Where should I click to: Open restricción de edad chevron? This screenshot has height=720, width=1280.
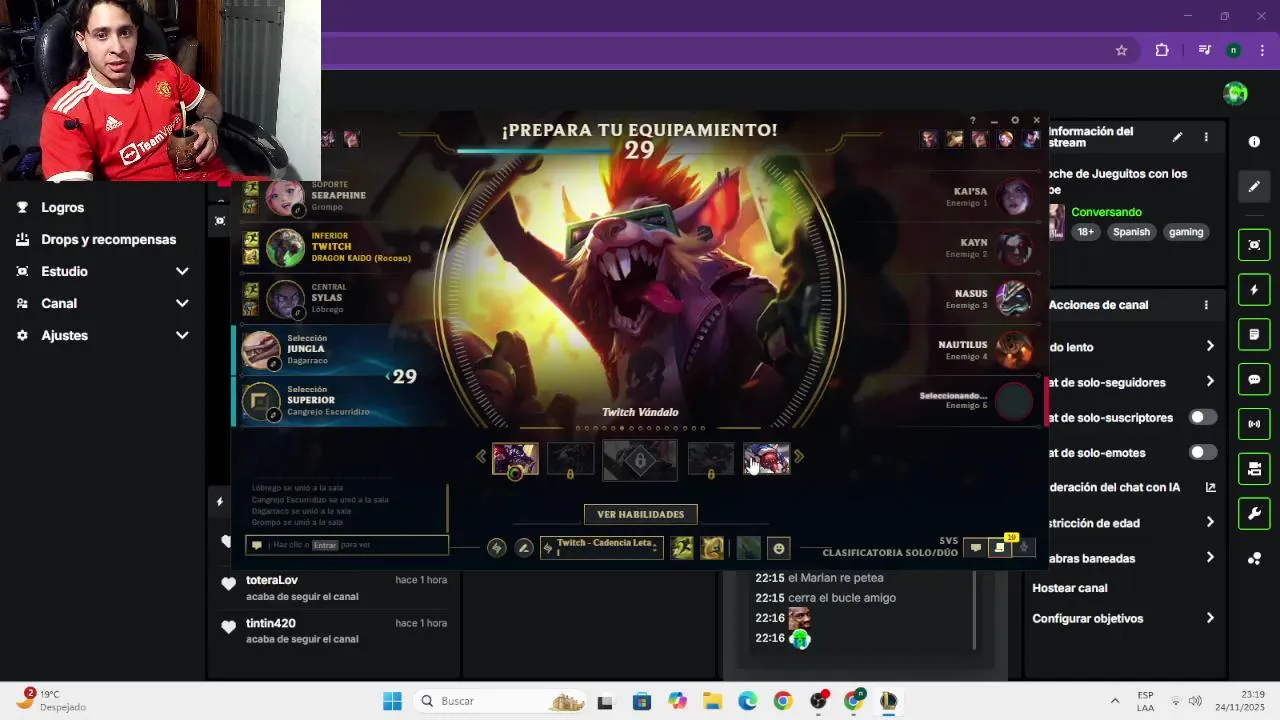pos(1210,522)
